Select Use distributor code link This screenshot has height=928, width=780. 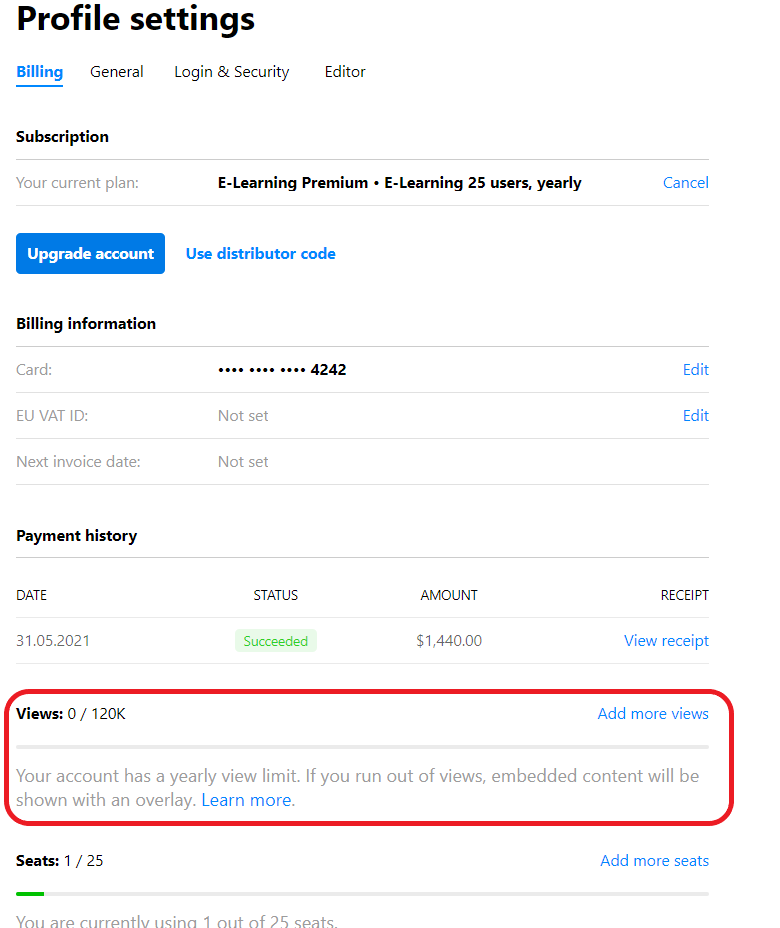(x=260, y=253)
